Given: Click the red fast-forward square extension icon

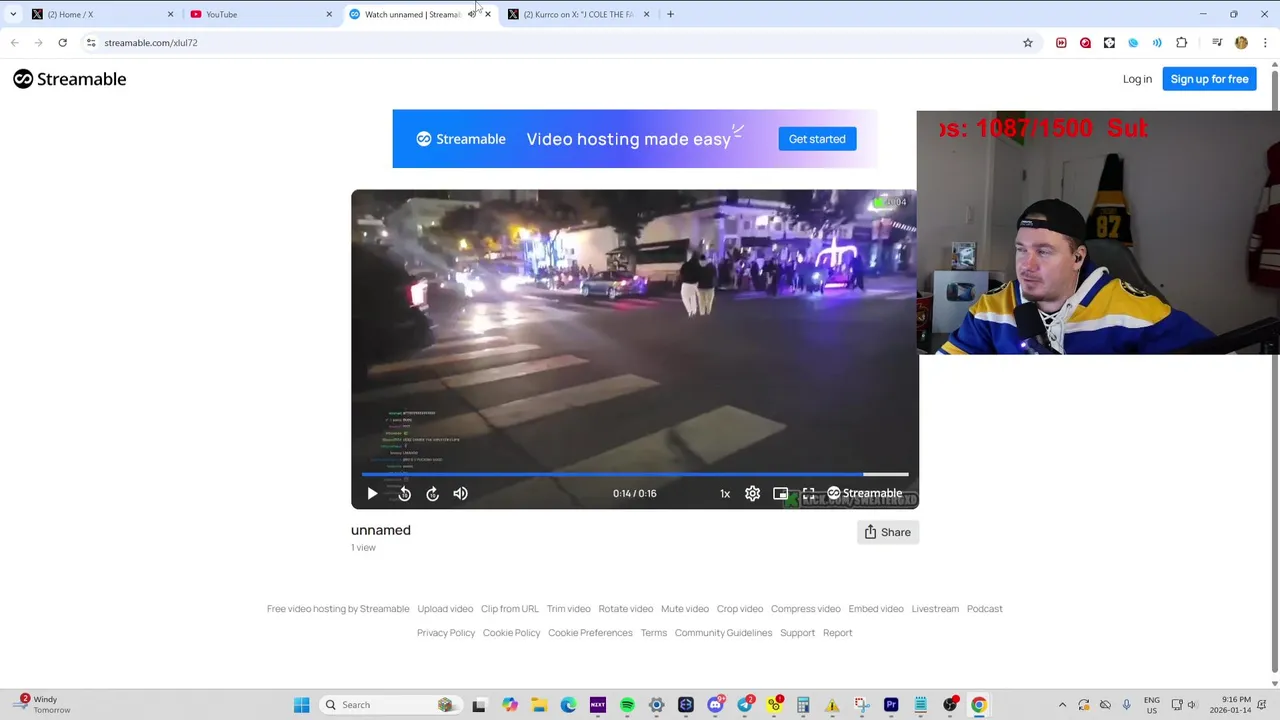Looking at the screenshot, I should click(1061, 43).
